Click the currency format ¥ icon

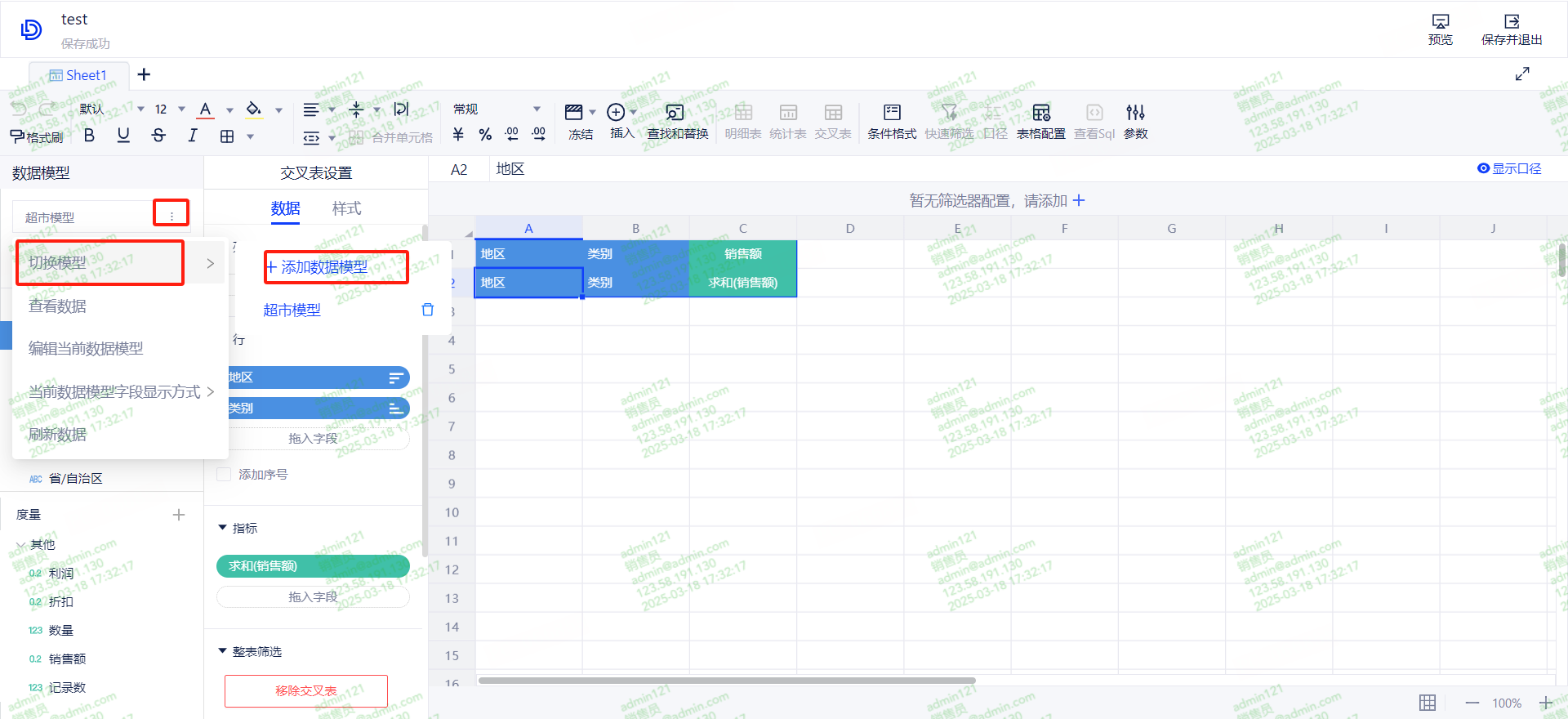pyautogui.click(x=458, y=135)
